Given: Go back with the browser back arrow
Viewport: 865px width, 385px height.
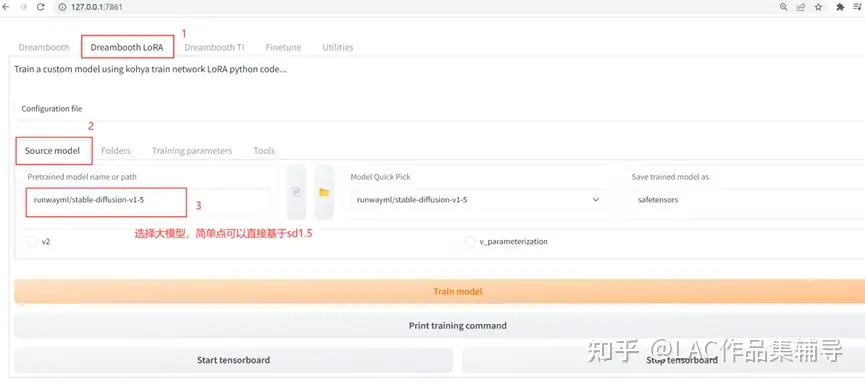Looking at the screenshot, I should pyautogui.click(x=6, y=7).
